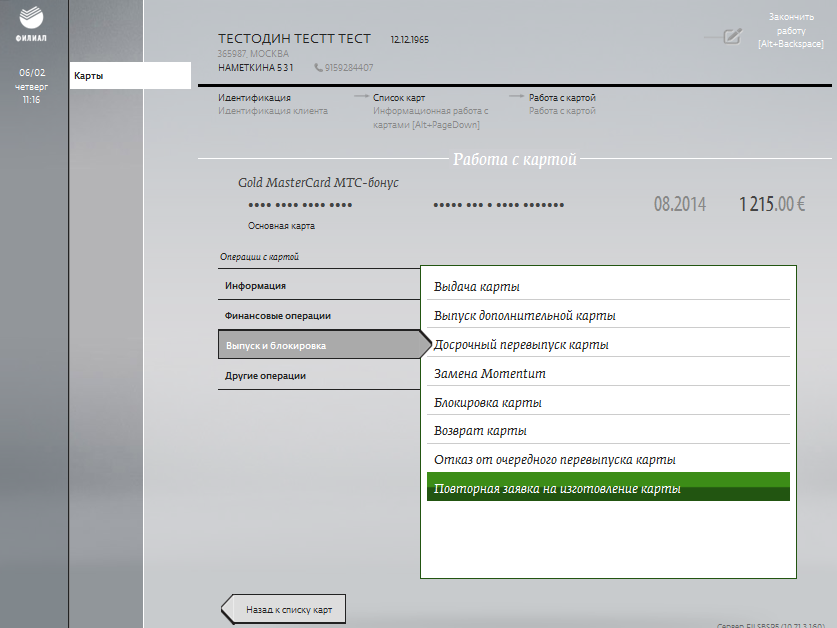Open the Карты sidebar tab
Viewport: 837px width, 628px height.
click(x=130, y=75)
